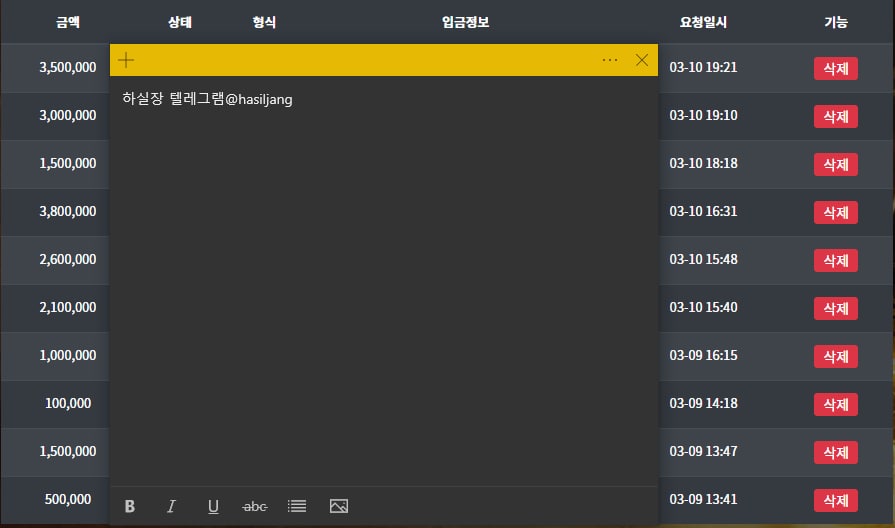Viewport: 895px width, 528px height.
Task: Click the 03-10 15:40 timestamp
Action: 703,307
